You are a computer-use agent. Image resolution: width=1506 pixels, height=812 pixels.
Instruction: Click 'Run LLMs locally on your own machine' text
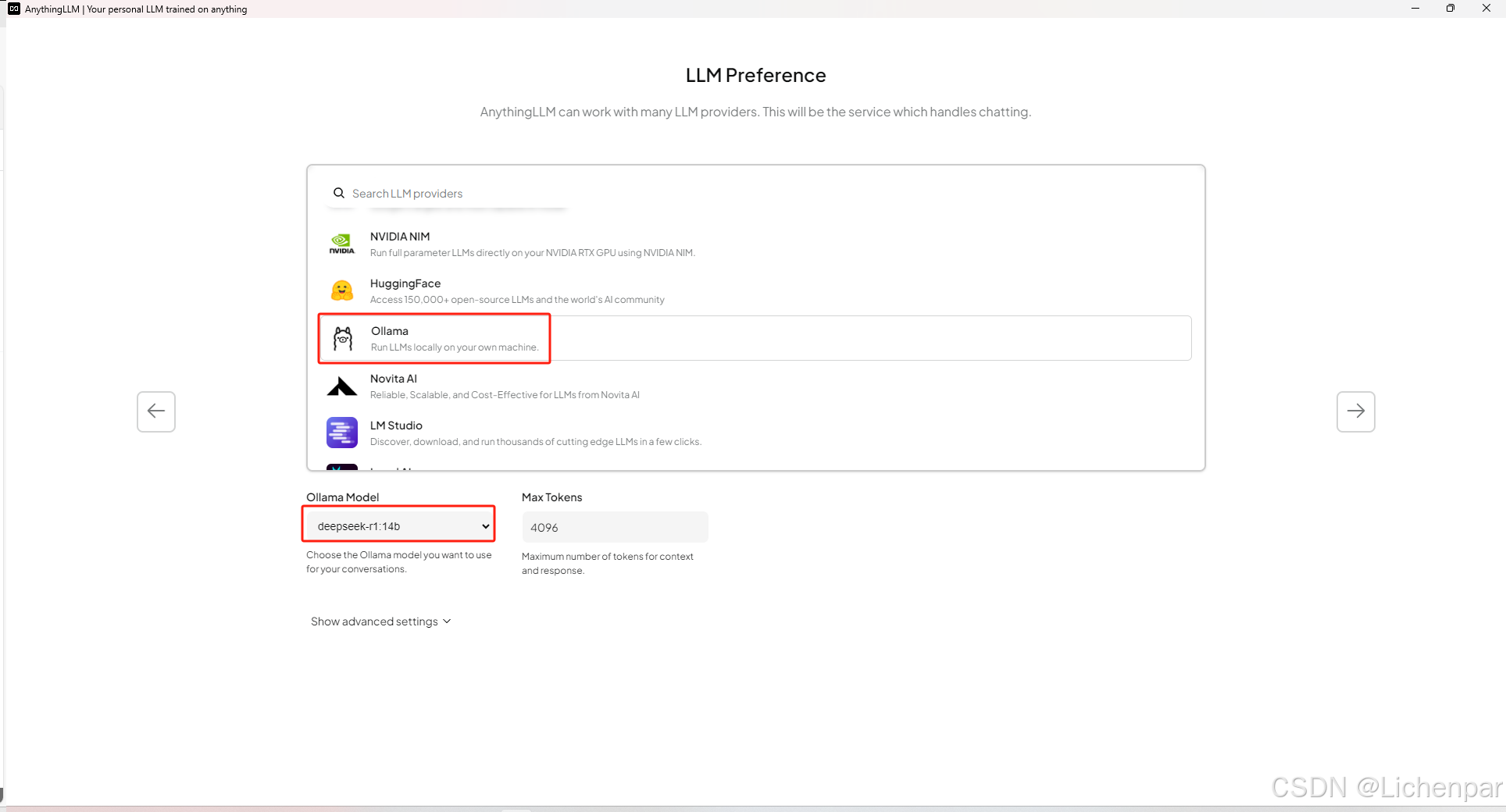point(455,347)
